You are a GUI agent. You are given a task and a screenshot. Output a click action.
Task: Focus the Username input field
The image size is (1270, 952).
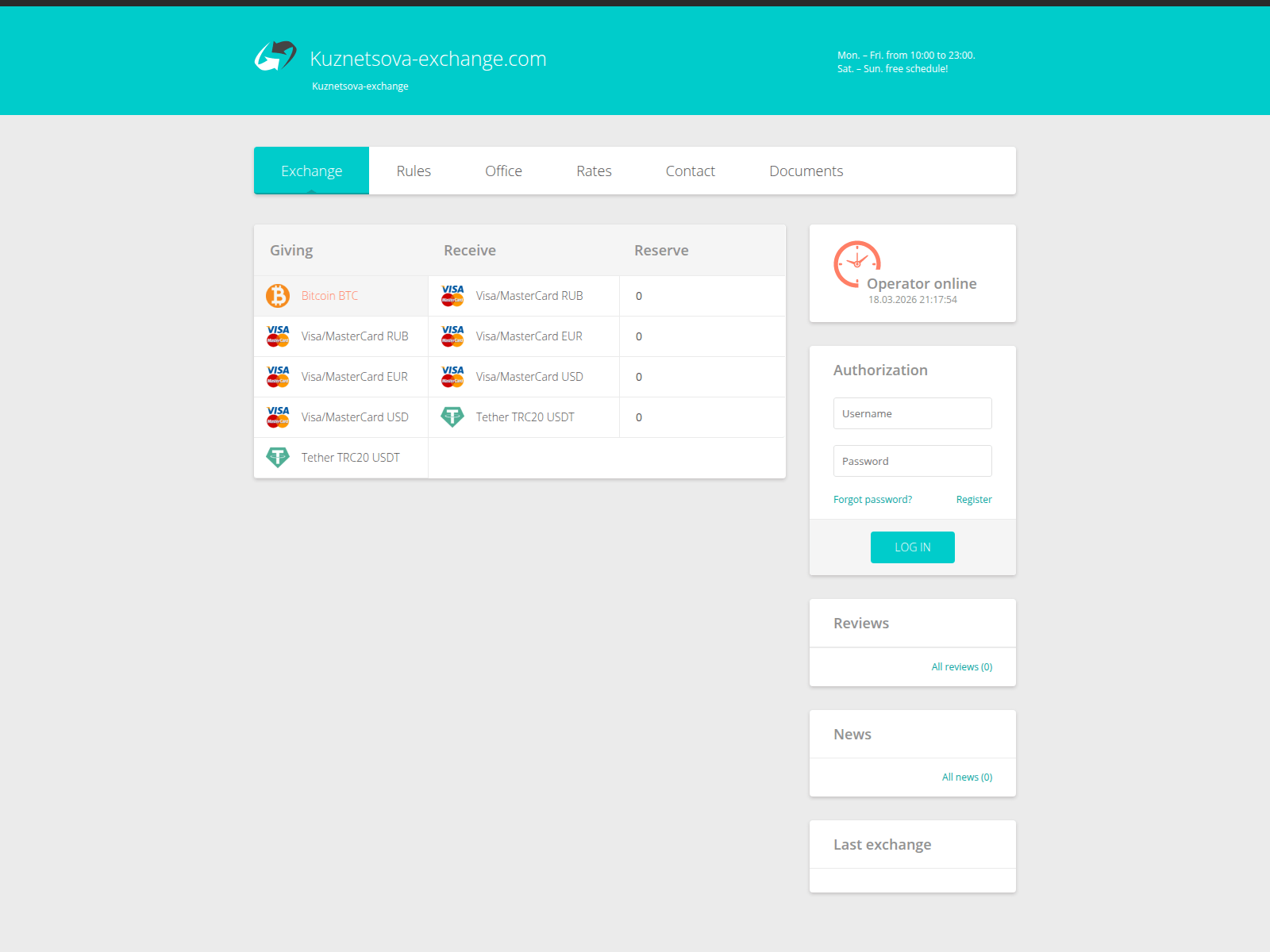tap(913, 413)
